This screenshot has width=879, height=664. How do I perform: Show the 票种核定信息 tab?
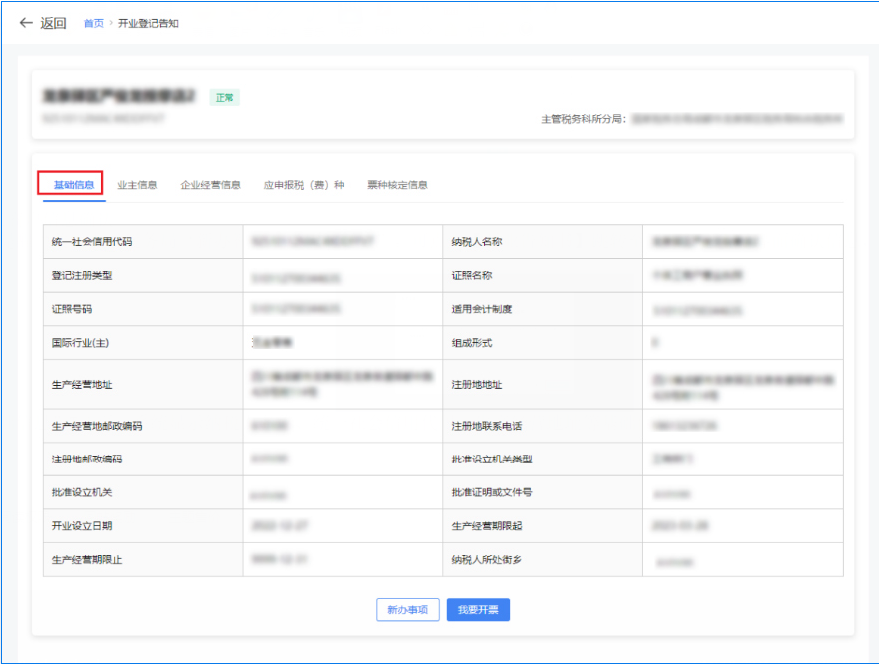397,185
